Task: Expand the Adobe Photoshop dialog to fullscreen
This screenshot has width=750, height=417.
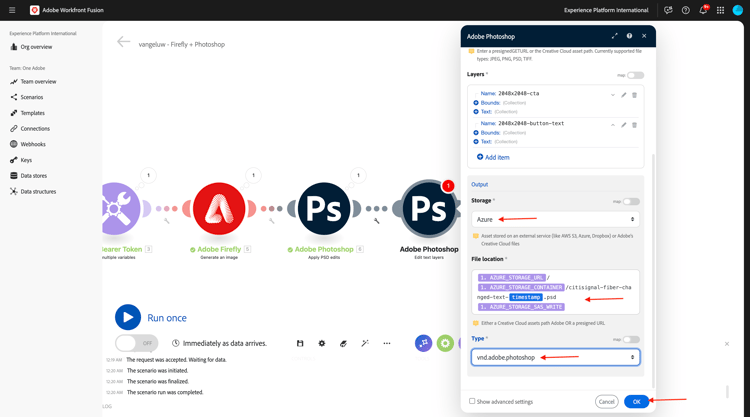Action: point(615,36)
